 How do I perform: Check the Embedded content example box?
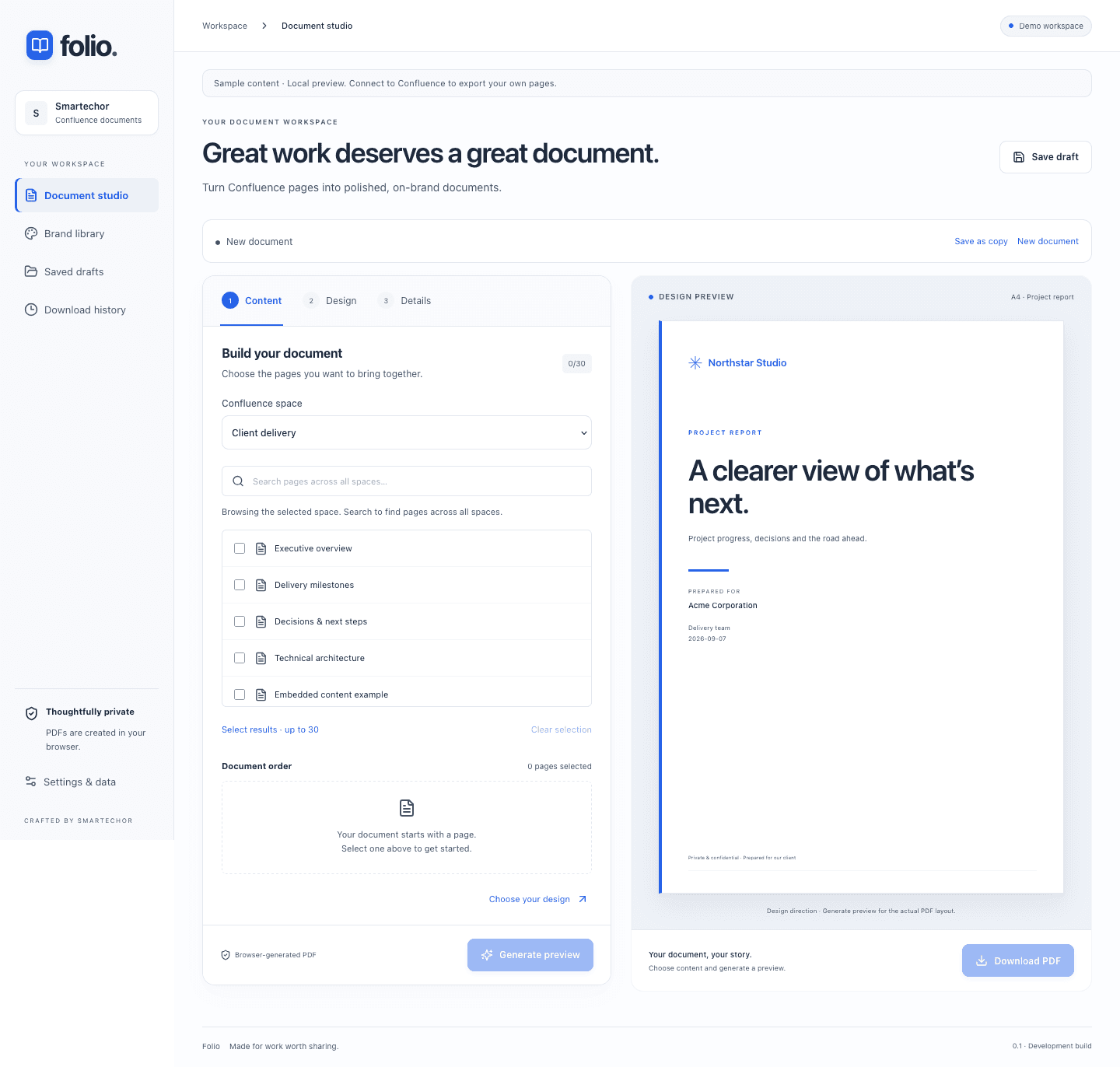240,694
